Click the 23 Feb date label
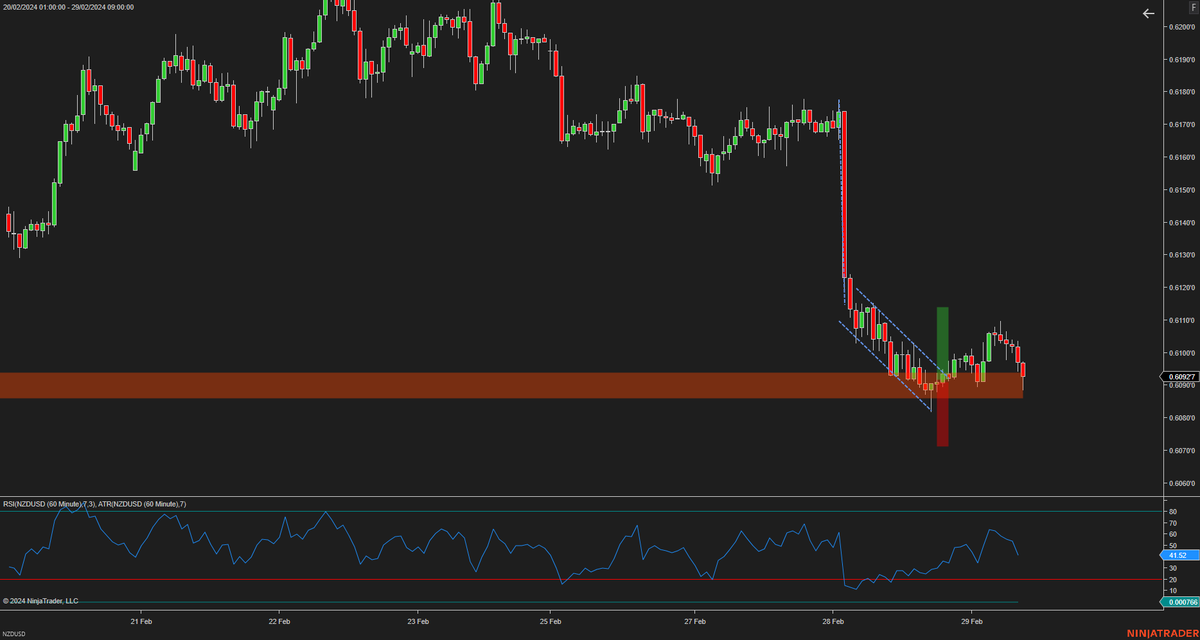 418,620
